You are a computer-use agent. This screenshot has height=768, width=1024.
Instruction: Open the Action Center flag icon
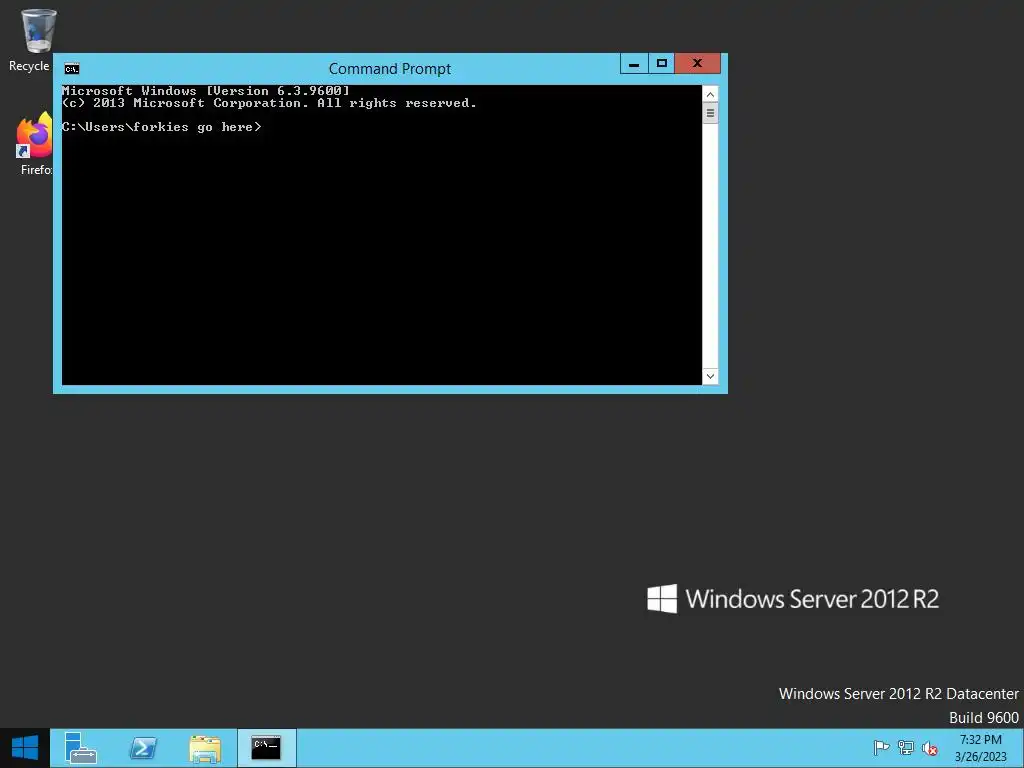click(x=881, y=748)
